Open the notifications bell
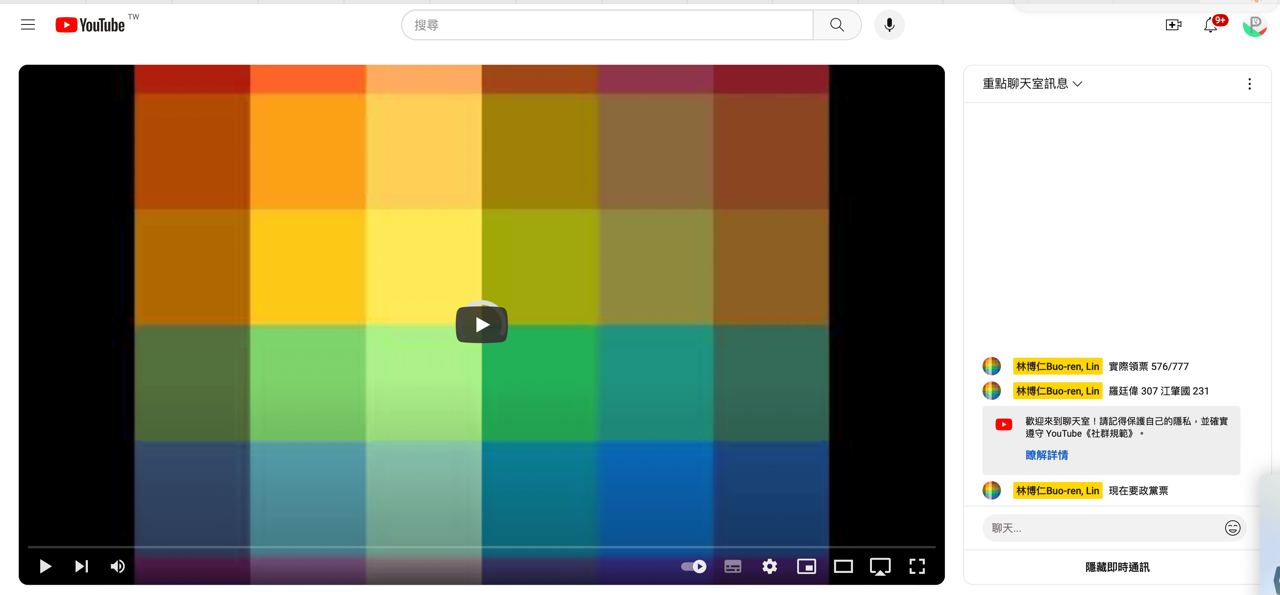 pyautogui.click(x=1211, y=25)
